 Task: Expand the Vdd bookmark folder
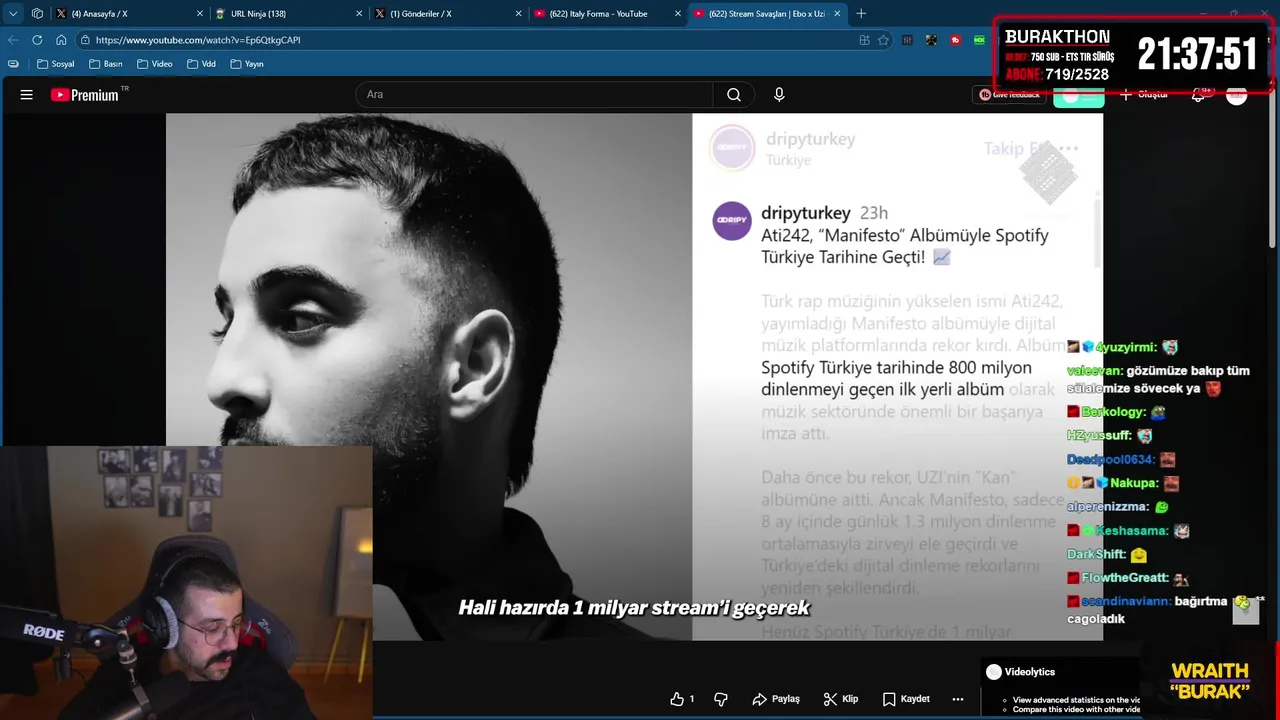click(201, 64)
